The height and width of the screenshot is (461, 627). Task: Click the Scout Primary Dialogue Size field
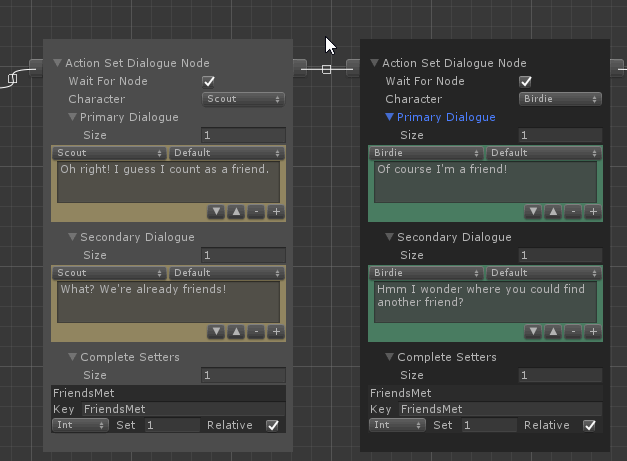pos(244,135)
